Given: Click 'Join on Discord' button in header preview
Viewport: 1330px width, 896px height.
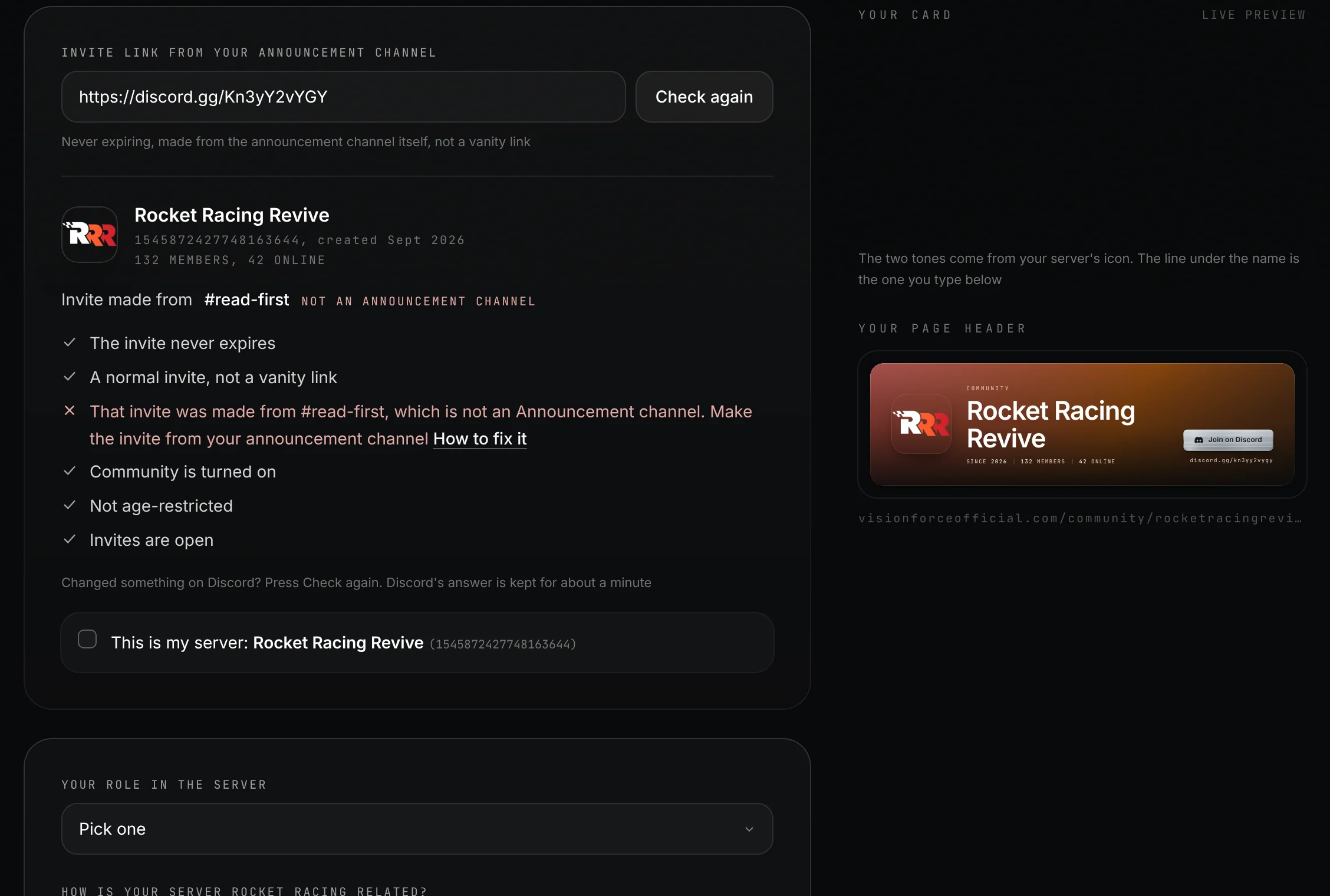Looking at the screenshot, I should coord(1228,440).
